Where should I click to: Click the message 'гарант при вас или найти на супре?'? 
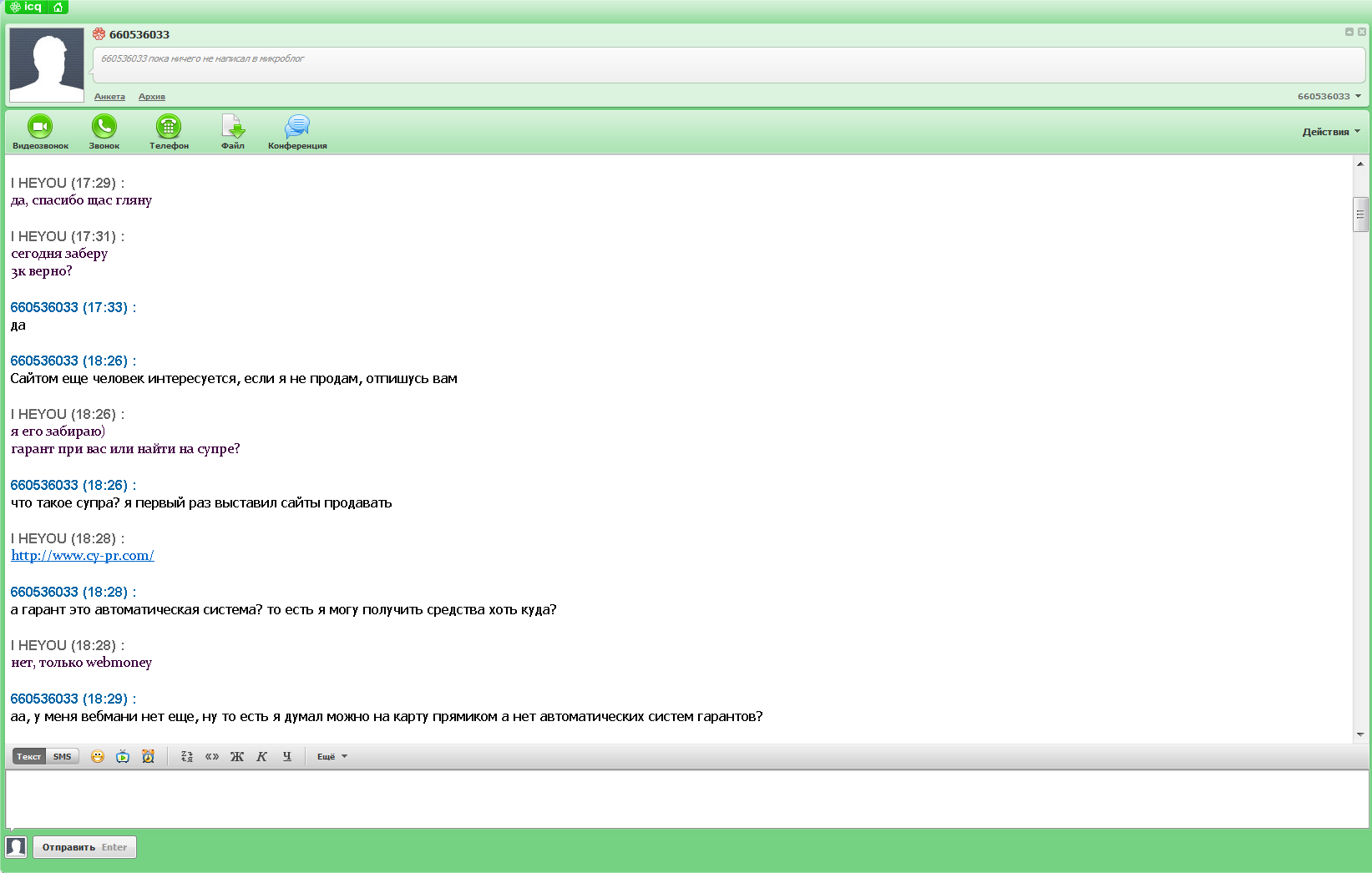125,449
